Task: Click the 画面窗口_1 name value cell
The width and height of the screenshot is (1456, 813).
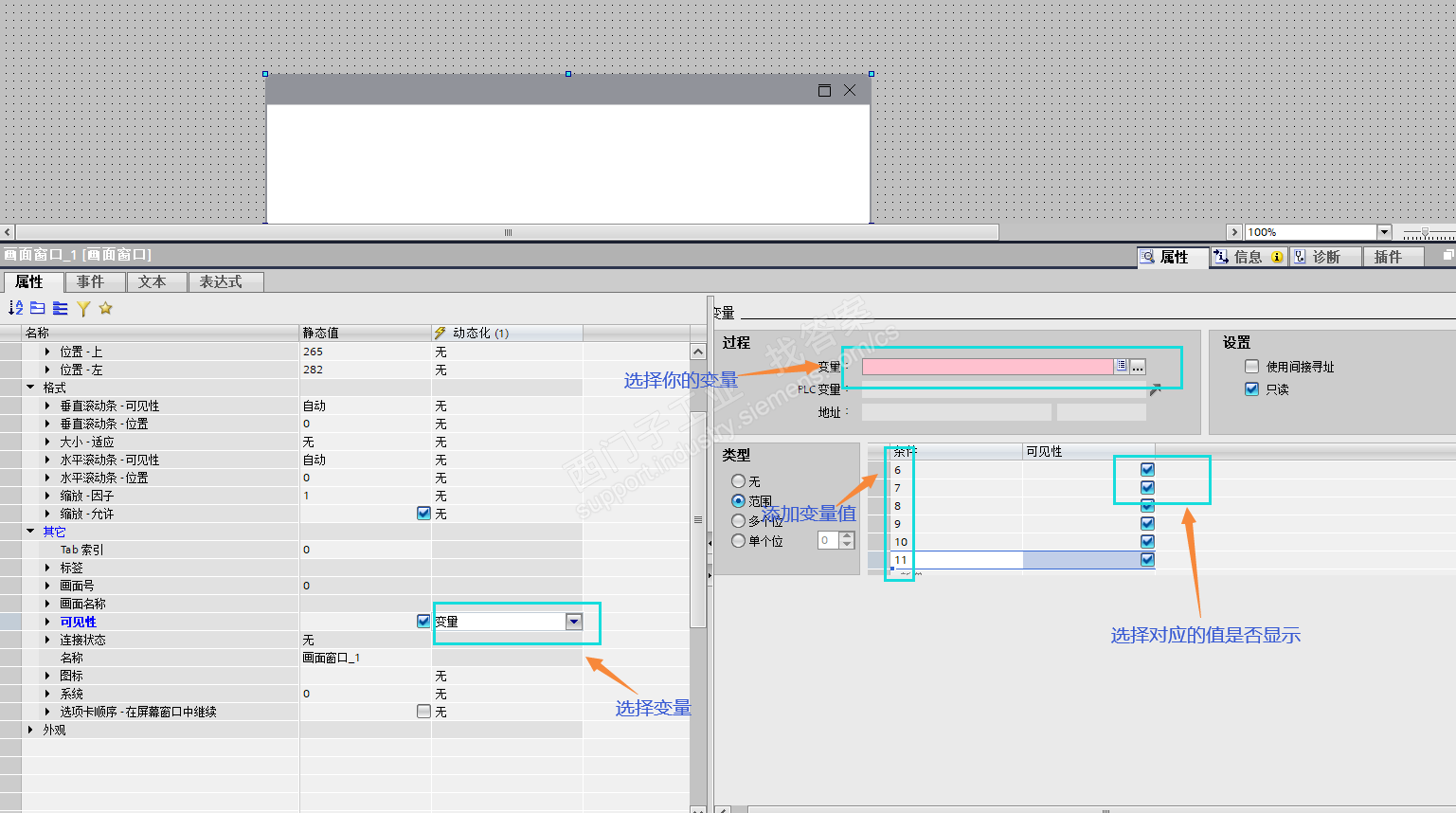Action: 366,658
